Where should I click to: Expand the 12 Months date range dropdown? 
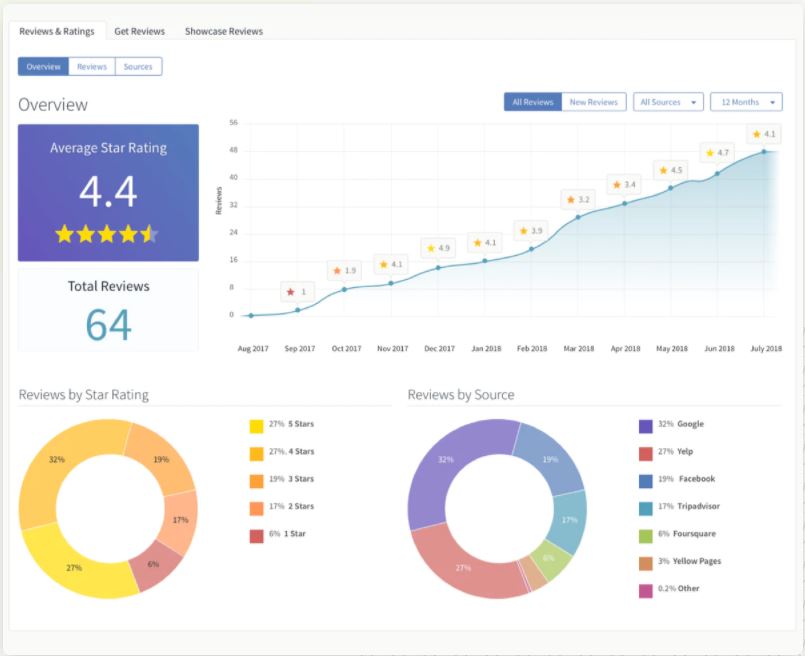pos(746,101)
